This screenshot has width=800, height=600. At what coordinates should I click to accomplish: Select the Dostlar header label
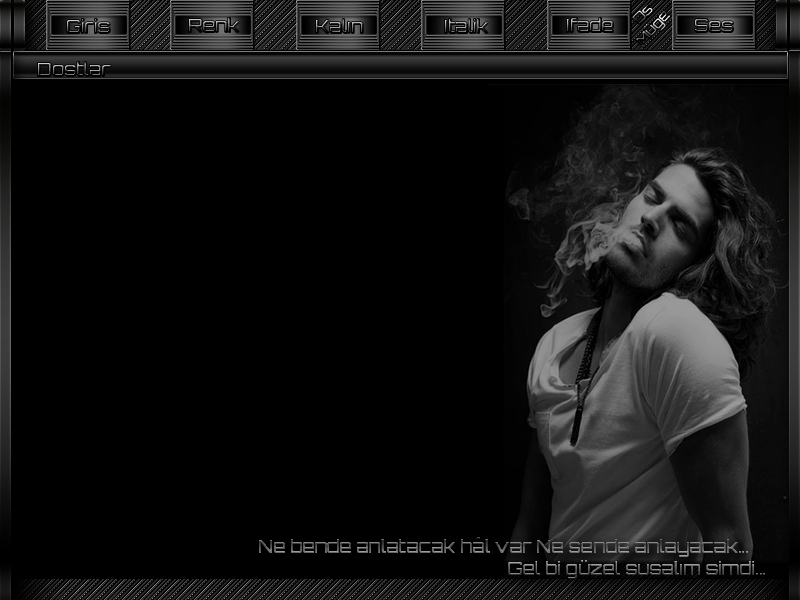[x=73, y=69]
